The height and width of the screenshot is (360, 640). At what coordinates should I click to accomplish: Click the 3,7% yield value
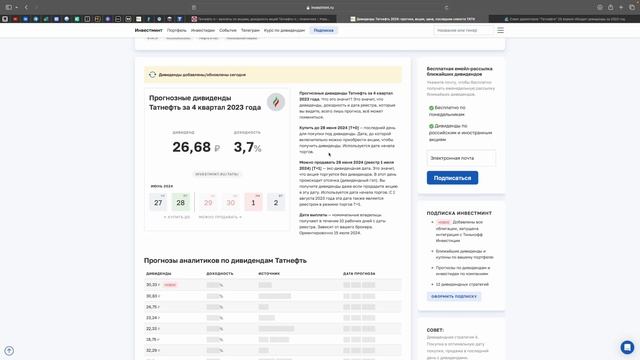[x=247, y=147]
